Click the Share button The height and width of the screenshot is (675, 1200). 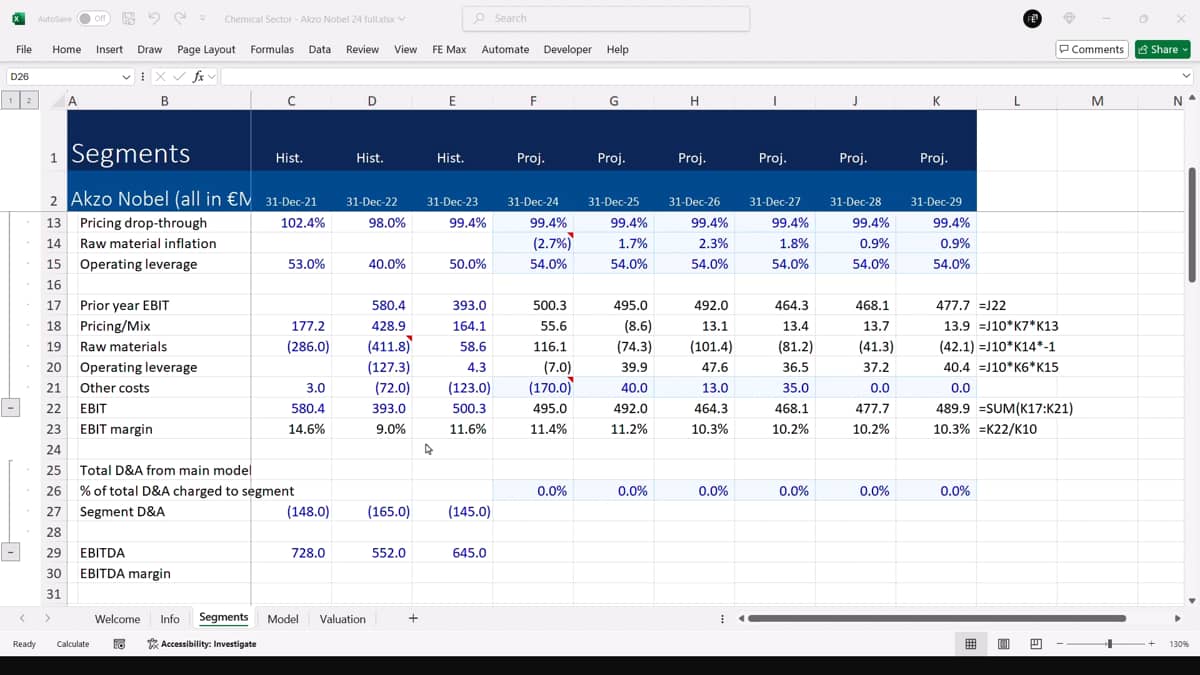[x=1162, y=49]
